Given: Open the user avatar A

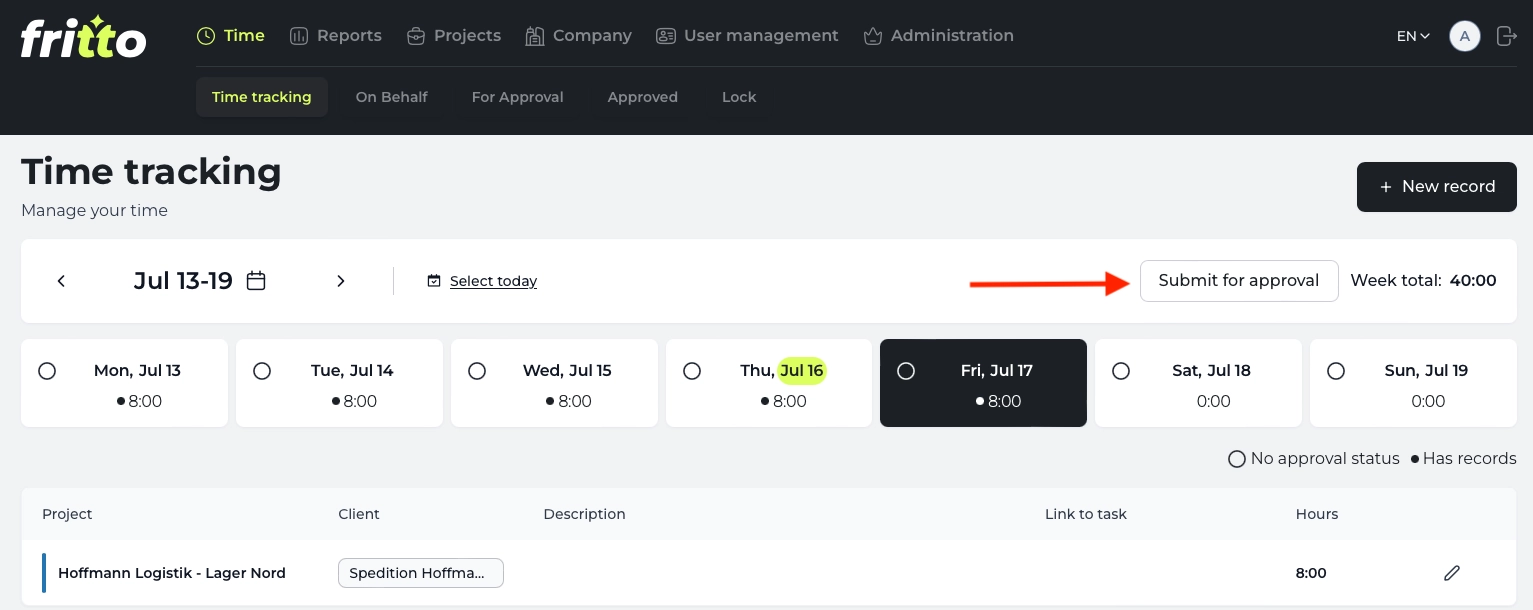Looking at the screenshot, I should point(1465,36).
